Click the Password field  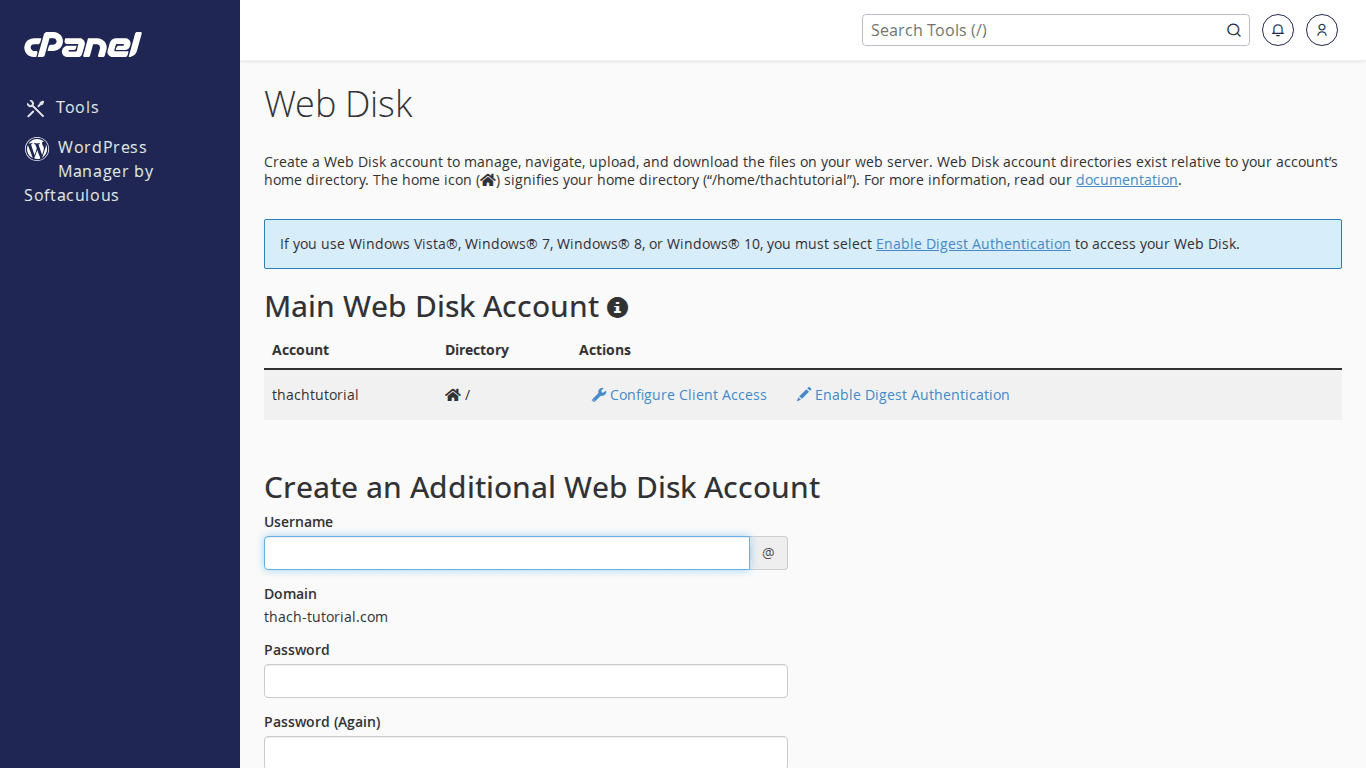click(x=525, y=681)
